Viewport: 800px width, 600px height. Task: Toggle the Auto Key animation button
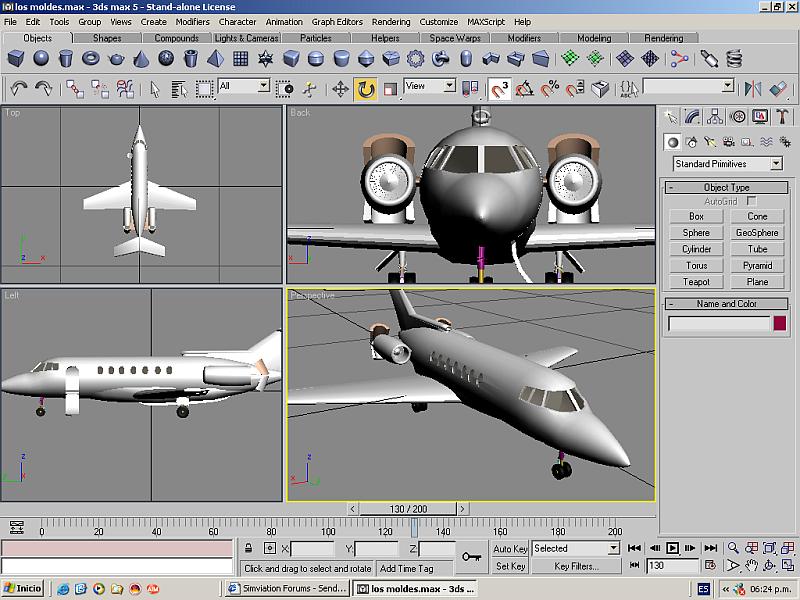pos(510,549)
